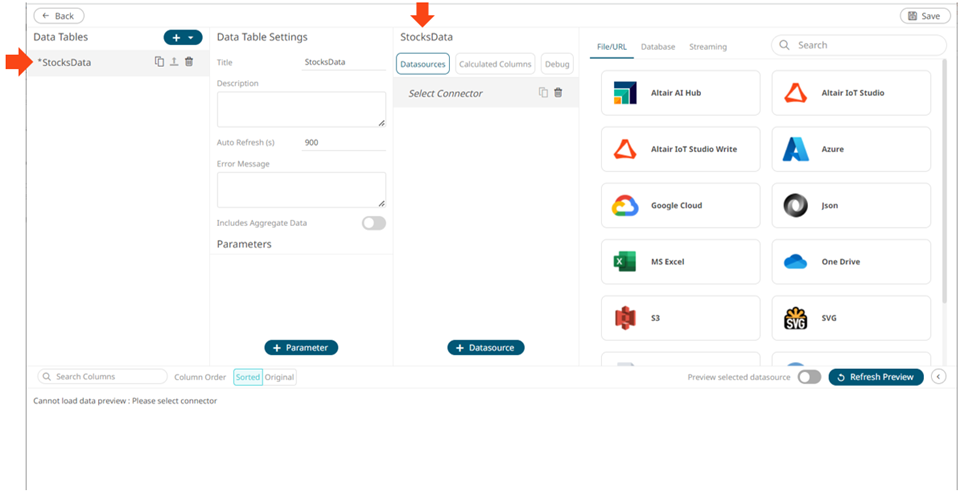Pick the Google Cloud connector
Image resolution: width=960 pixels, height=491 pixels.
680,206
